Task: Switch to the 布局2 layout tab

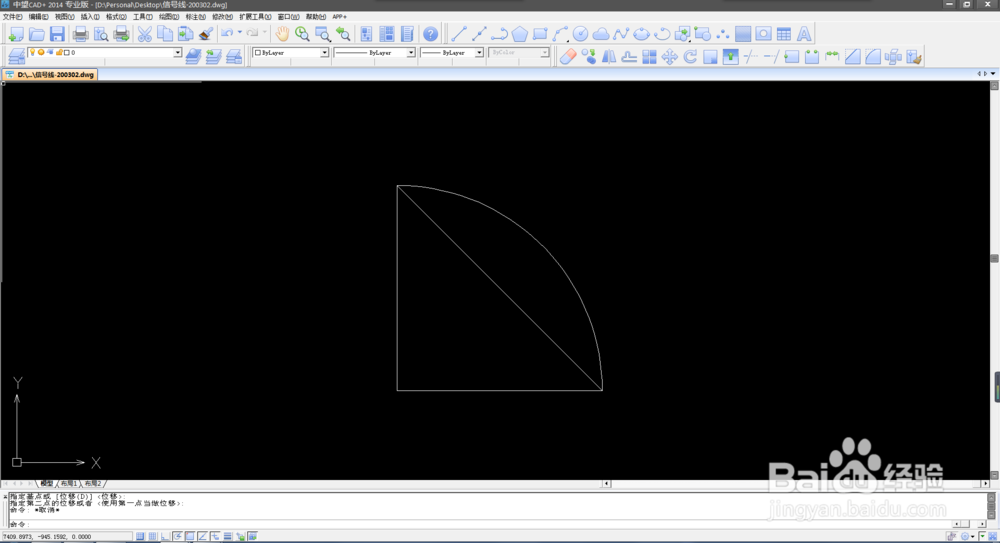Action: 93,484
